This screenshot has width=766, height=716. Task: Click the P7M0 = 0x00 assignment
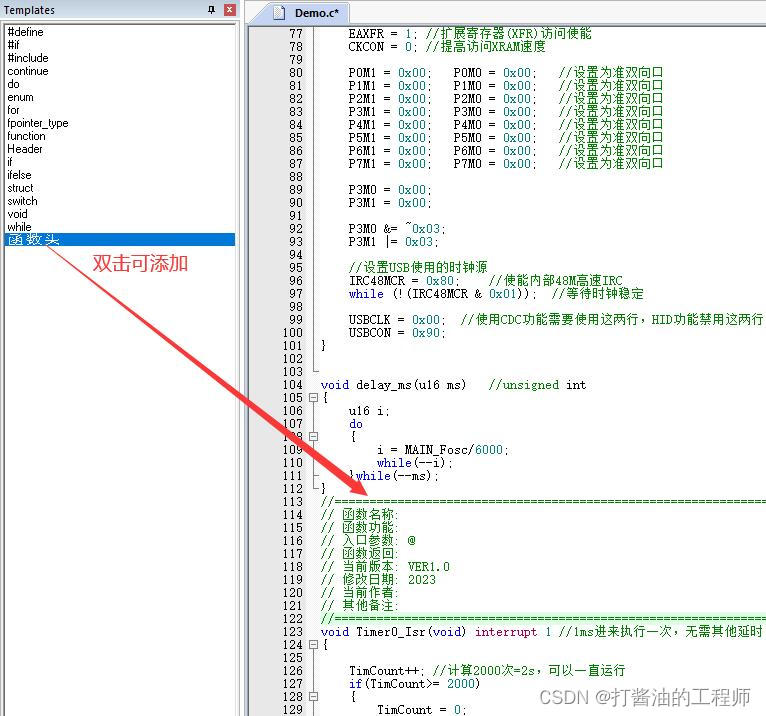[x=495, y=164]
